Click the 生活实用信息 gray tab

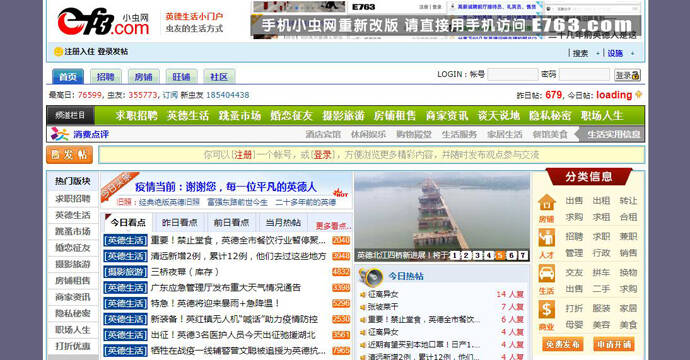(x=611, y=134)
